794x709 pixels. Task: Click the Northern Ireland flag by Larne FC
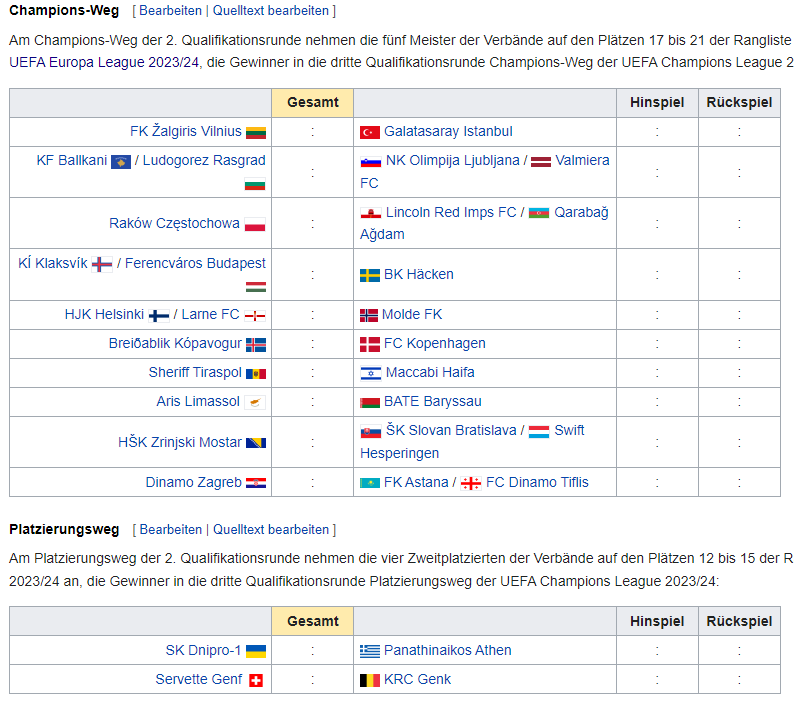(x=255, y=316)
